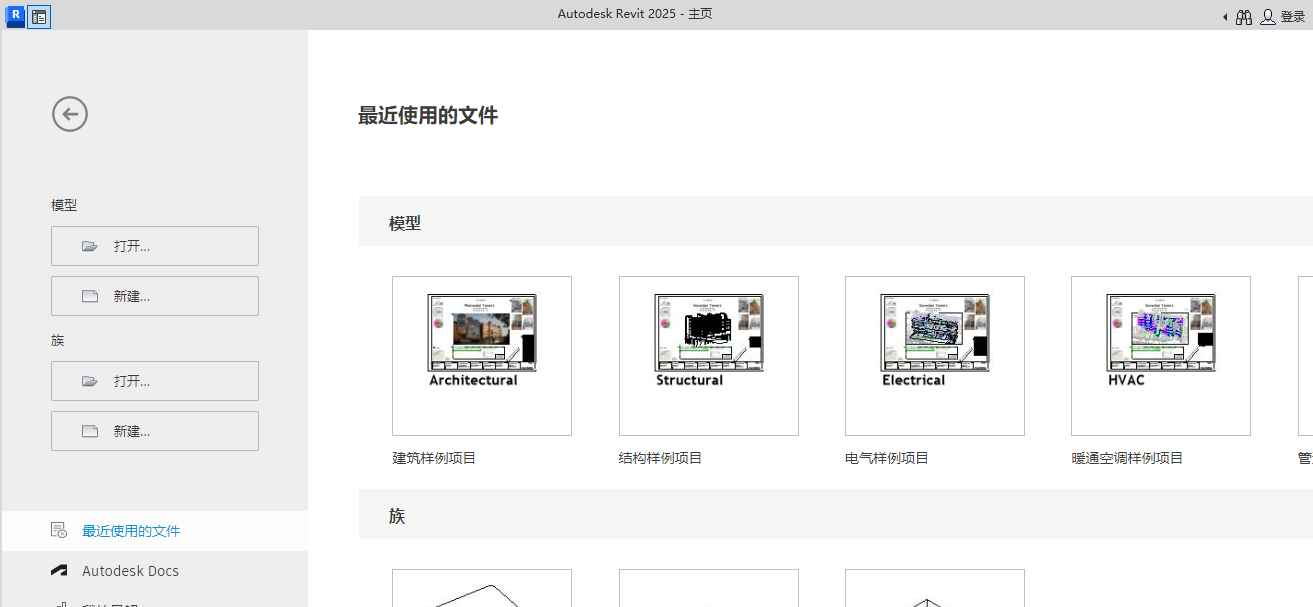Viewport: 1313px width, 607px height.
Task: Click the 结构样例项目 label
Action: pyautogui.click(x=661, y=458)
